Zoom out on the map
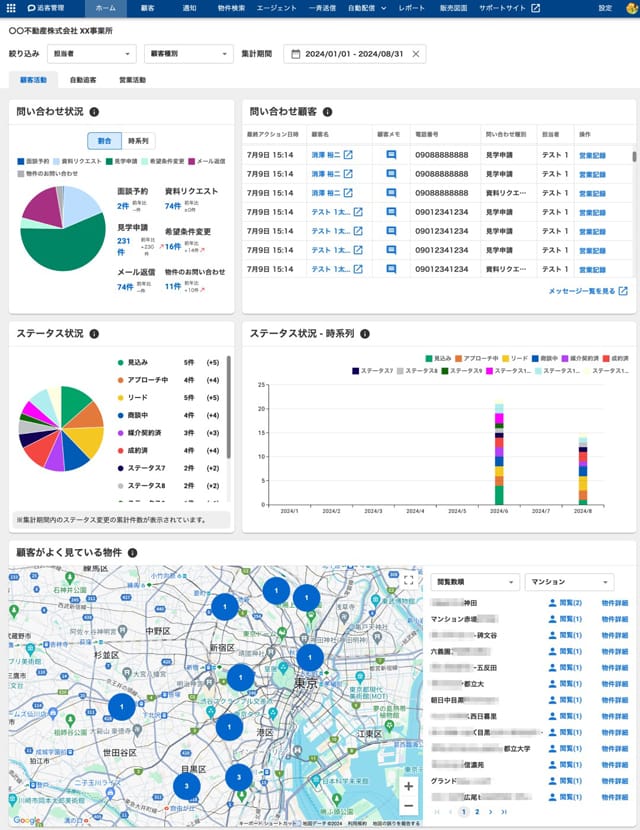The width and height of the screenshot is (640, 830). point(408,806)
